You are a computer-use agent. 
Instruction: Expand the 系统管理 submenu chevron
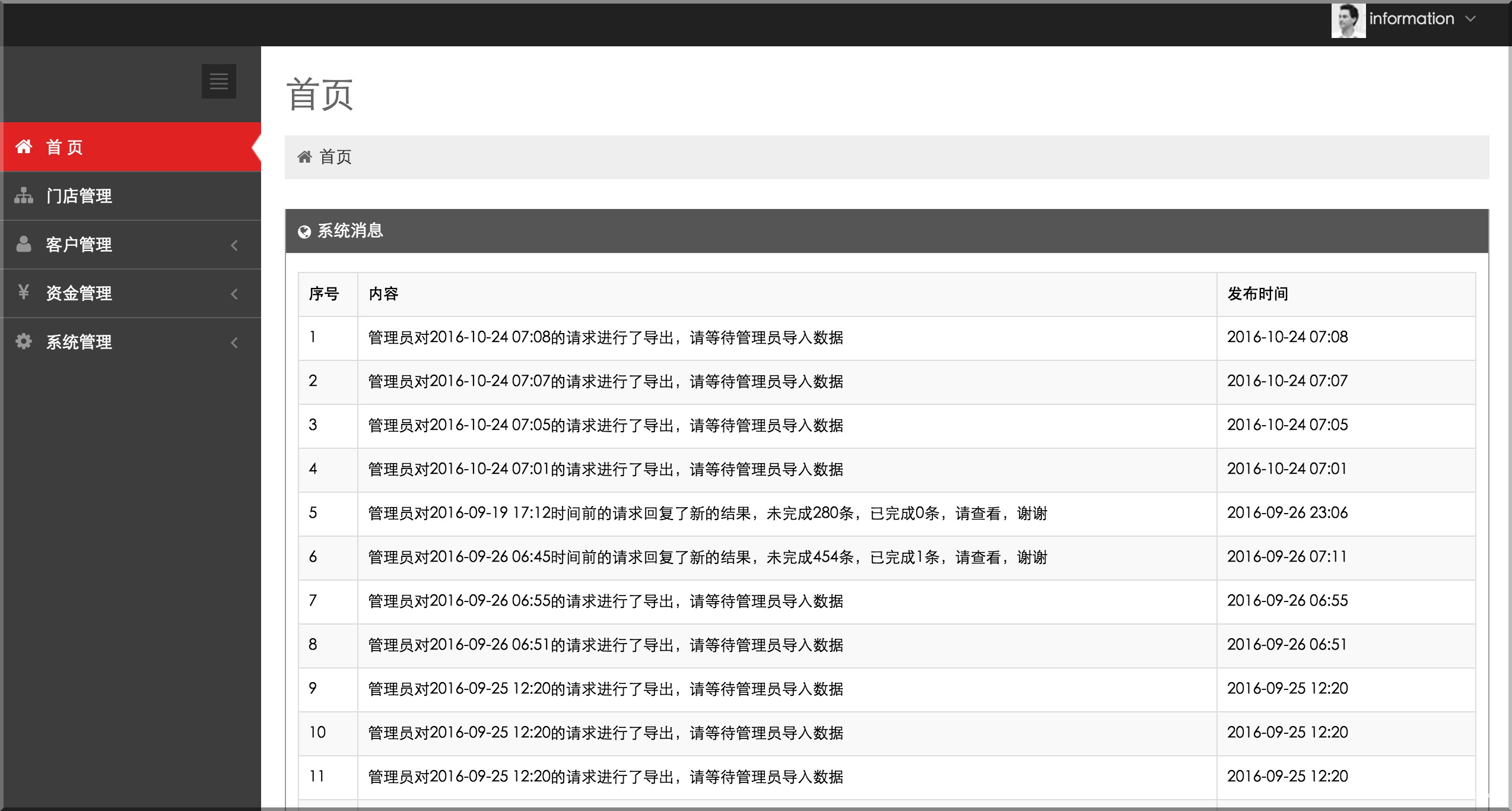(234, 343)
